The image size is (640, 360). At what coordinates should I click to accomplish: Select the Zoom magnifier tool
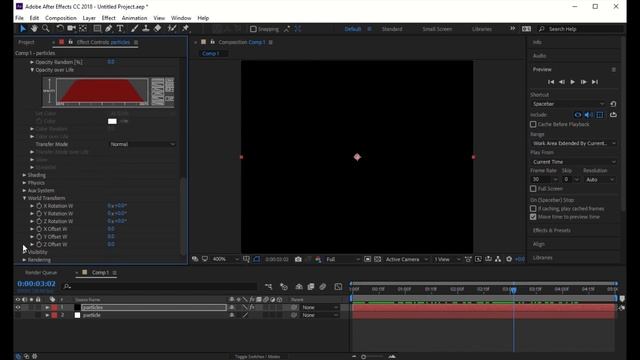point(46,29)
